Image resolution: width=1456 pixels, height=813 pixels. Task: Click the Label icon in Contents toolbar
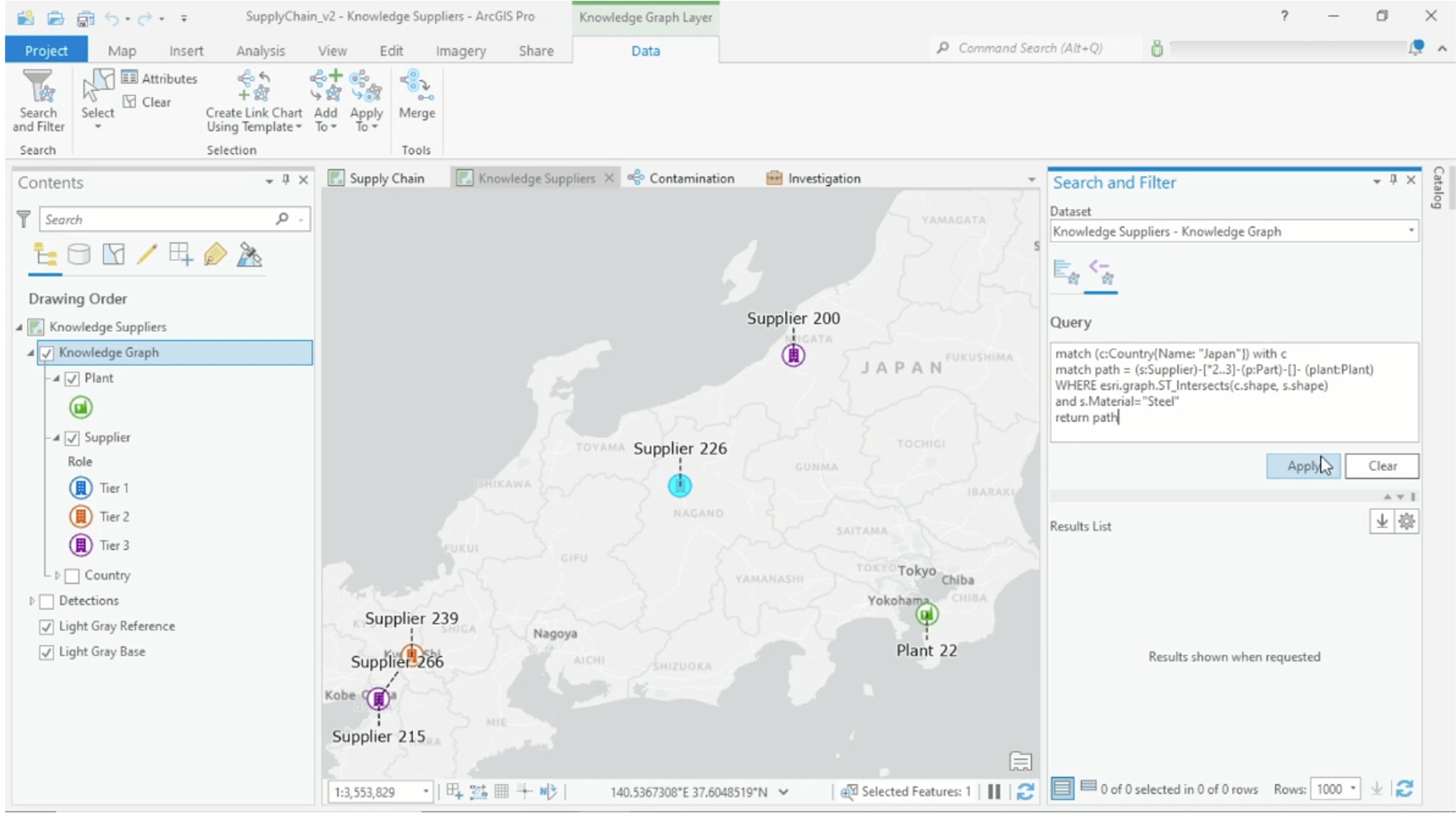[214, 254]
